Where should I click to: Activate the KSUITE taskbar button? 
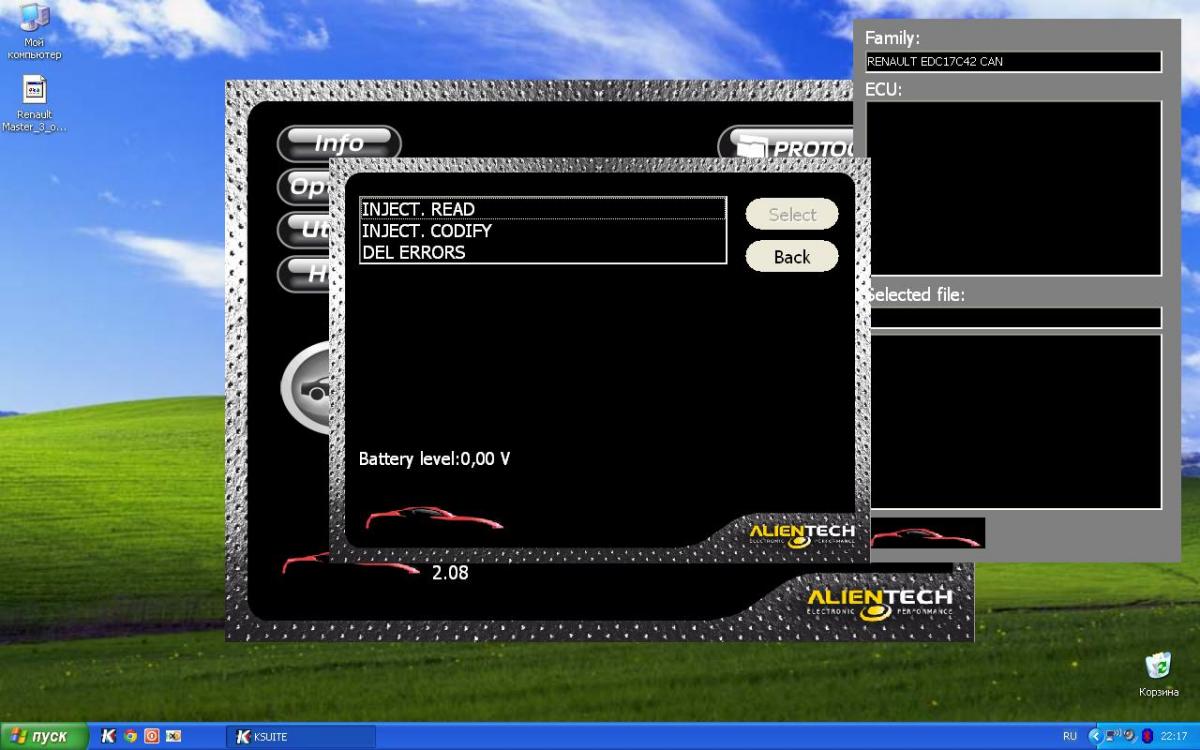pyautogui.click(x=301, y=737)
